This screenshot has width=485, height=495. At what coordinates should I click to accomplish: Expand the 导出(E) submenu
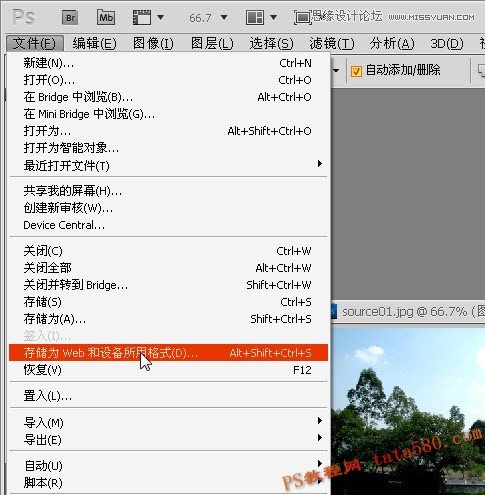(x=168, y=440)
